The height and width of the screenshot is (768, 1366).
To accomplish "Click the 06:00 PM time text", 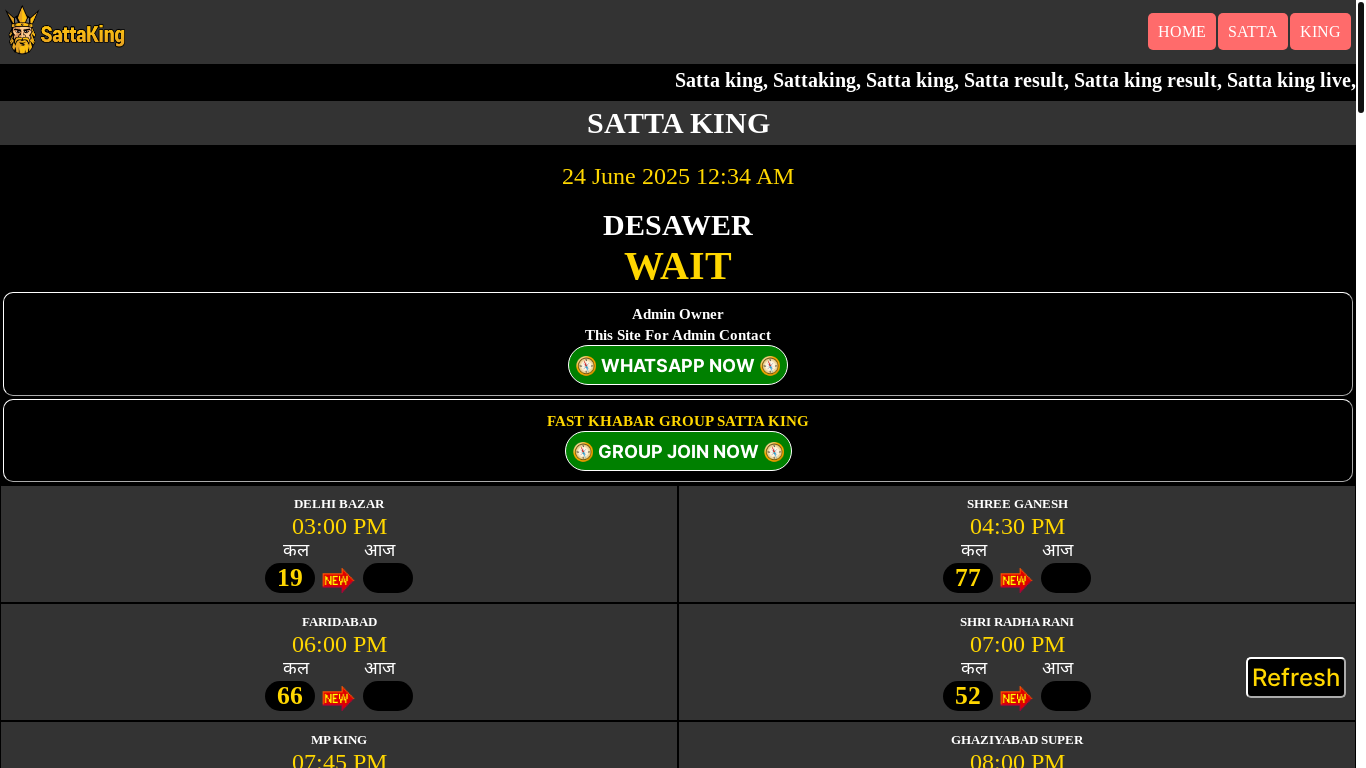I will click(339, 644).
